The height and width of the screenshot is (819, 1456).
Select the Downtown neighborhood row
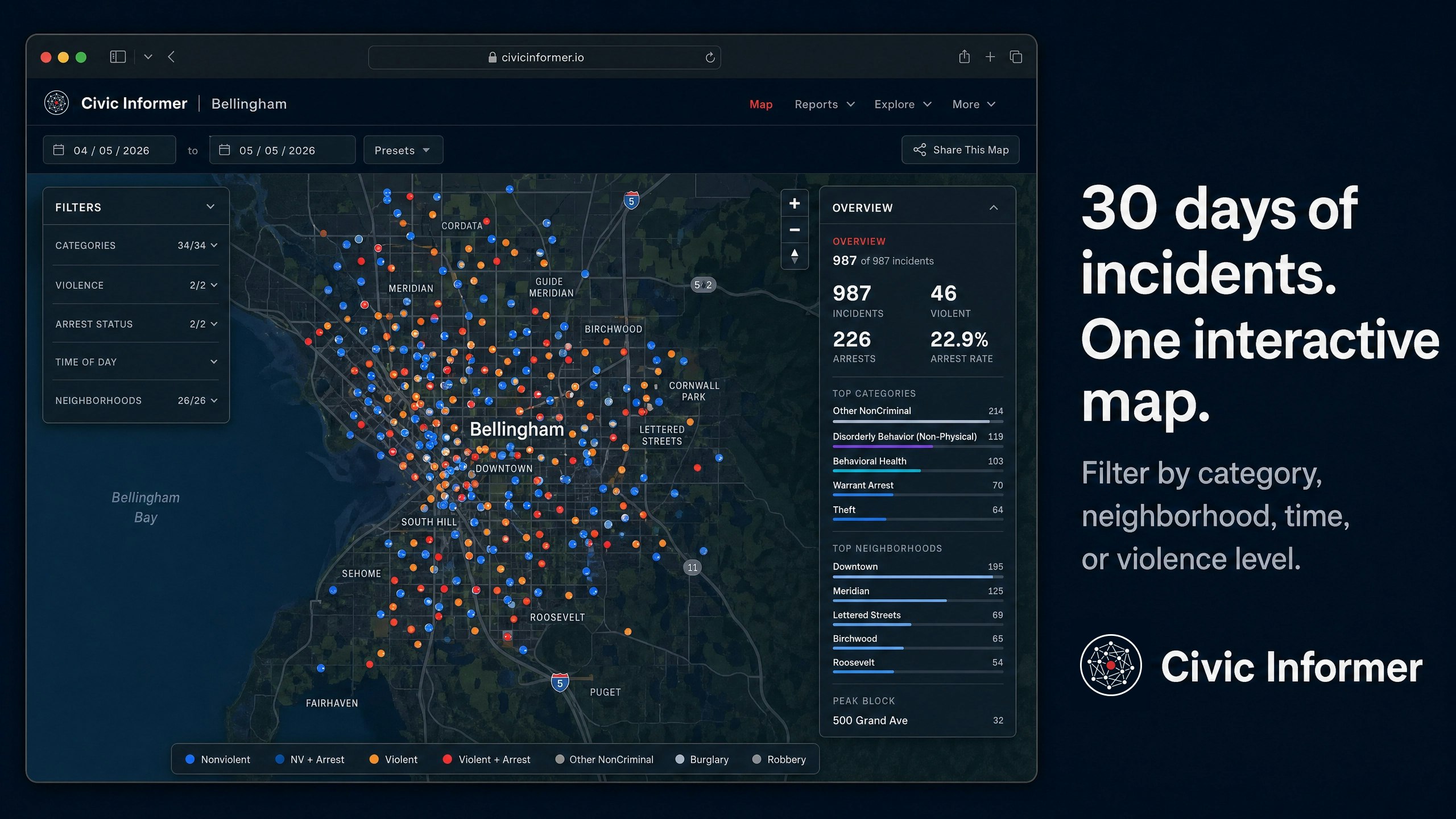click(x=917, y=570)
